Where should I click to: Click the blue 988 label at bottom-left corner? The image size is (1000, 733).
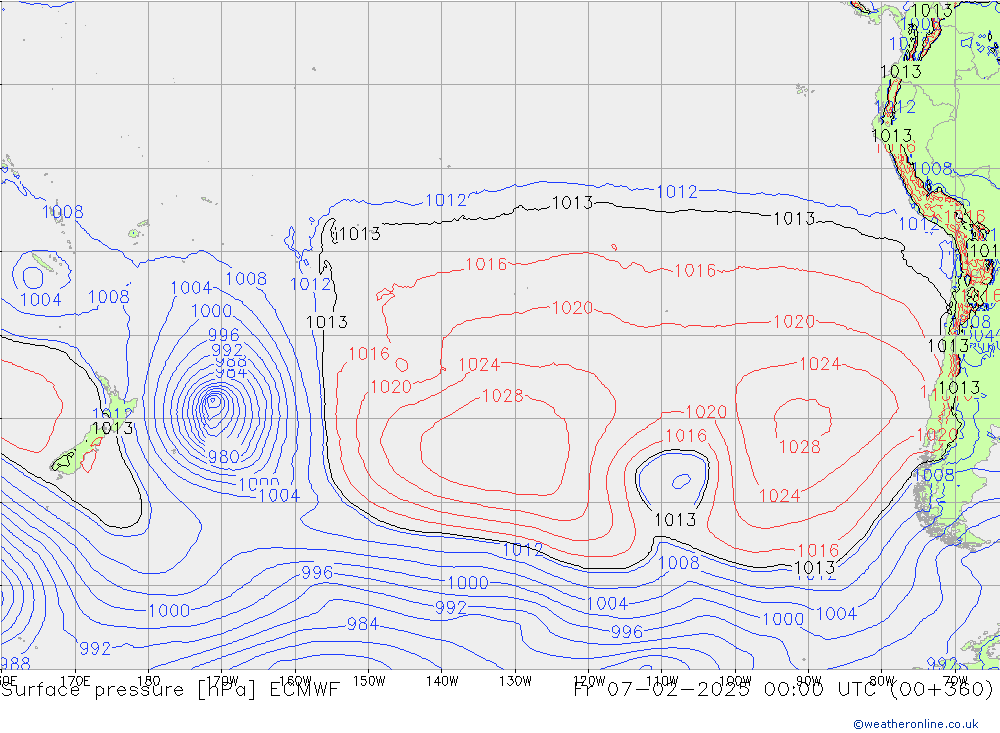(x=15, y=664)
